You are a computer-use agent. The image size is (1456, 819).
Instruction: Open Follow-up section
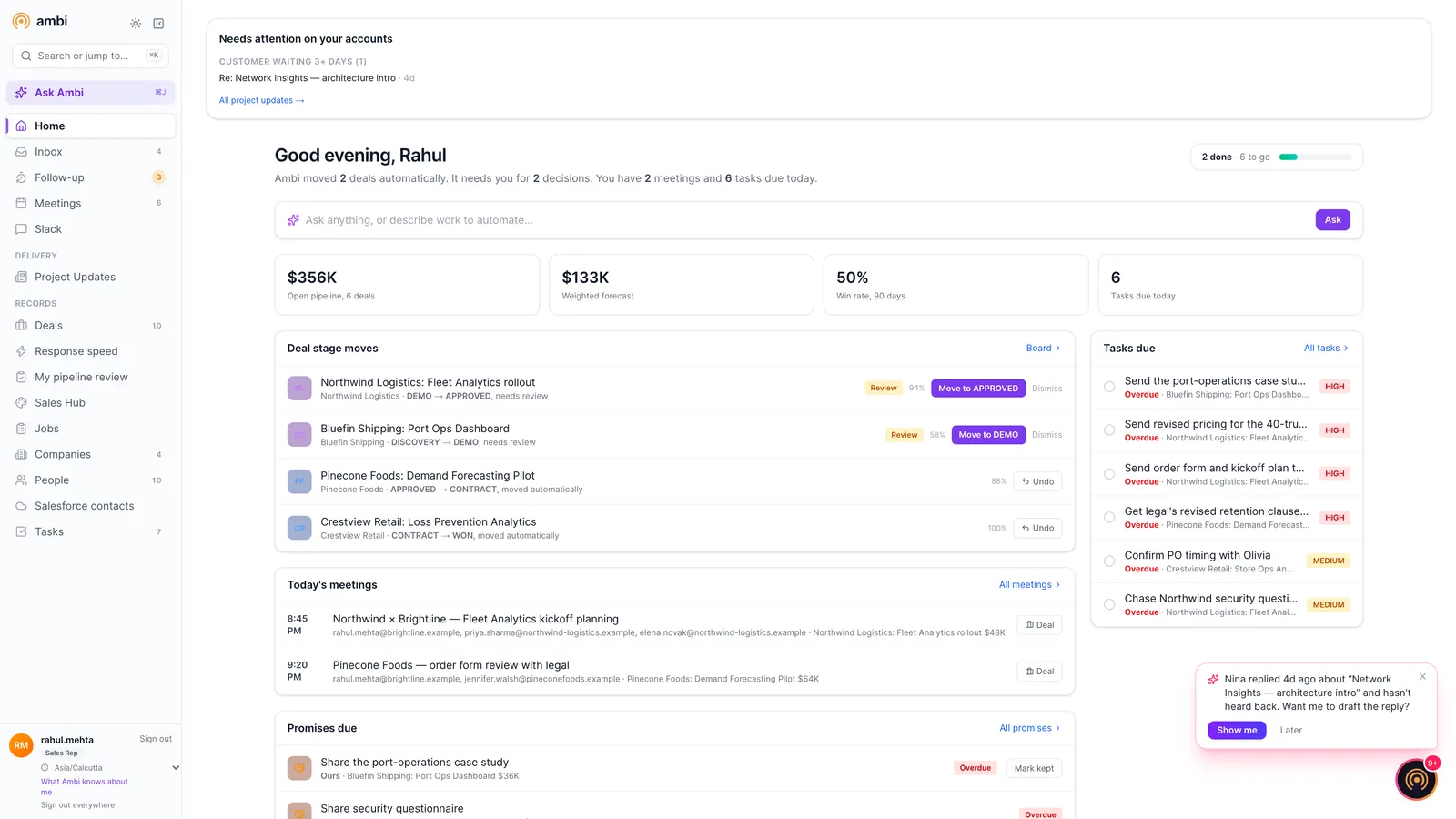tap(91, 177)
